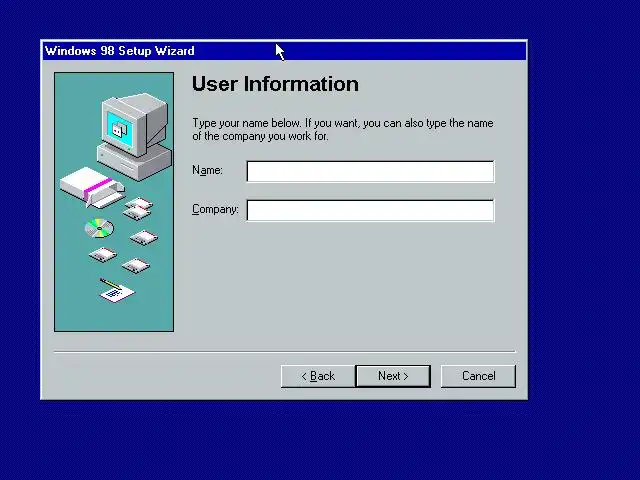Return to previous step with Back
640x480 pixels.
pos(318,376)
